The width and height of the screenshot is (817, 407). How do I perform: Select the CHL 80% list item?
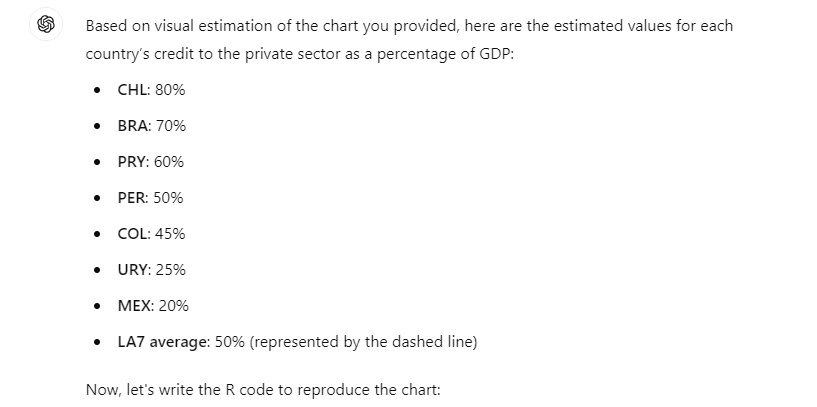pyautogui.click(x=152, y=90)
